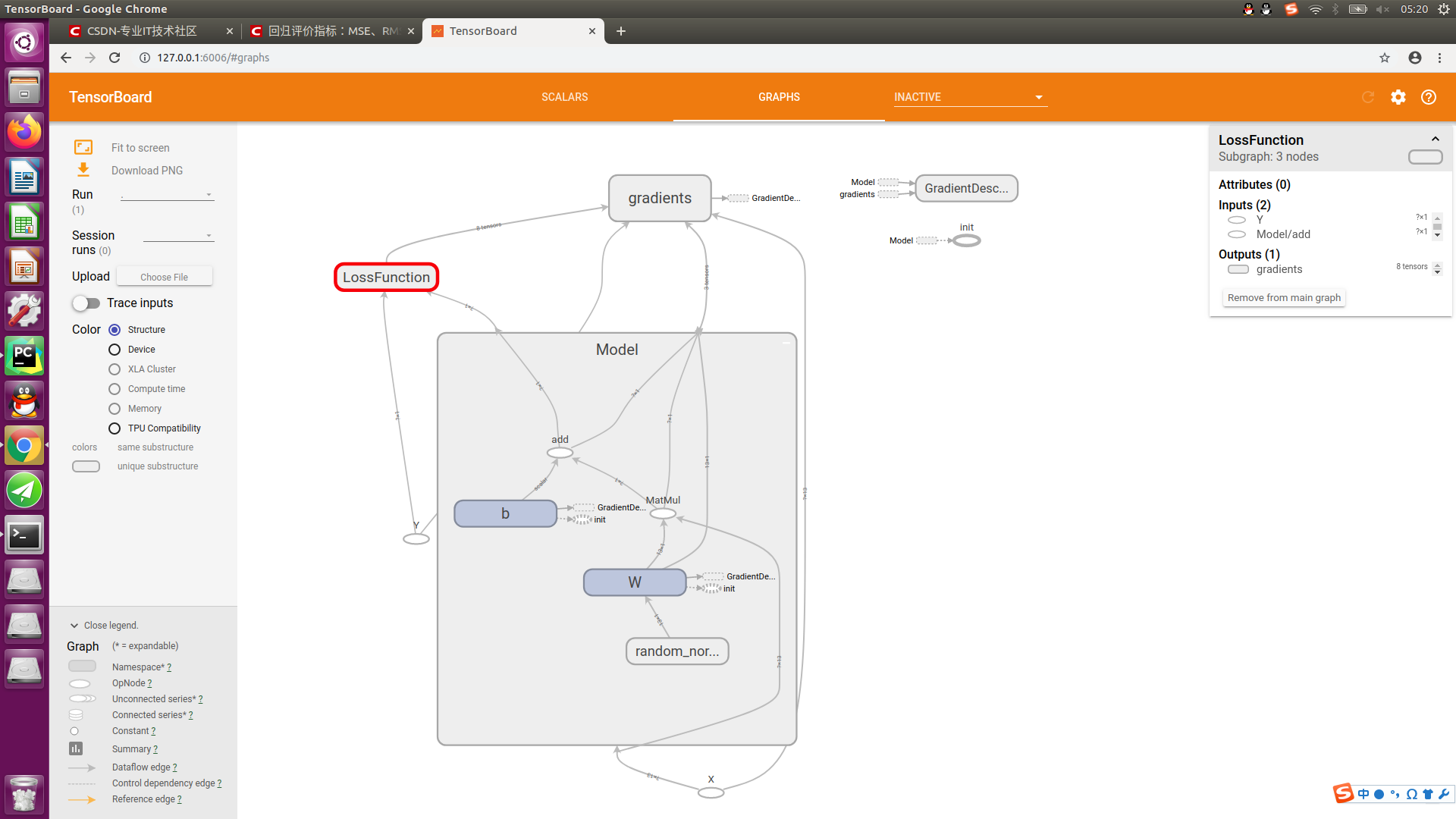1456x819 pixels.
Task: Collapse the LossFunction info panel chevron
Action: click(x=1436, y=139)
